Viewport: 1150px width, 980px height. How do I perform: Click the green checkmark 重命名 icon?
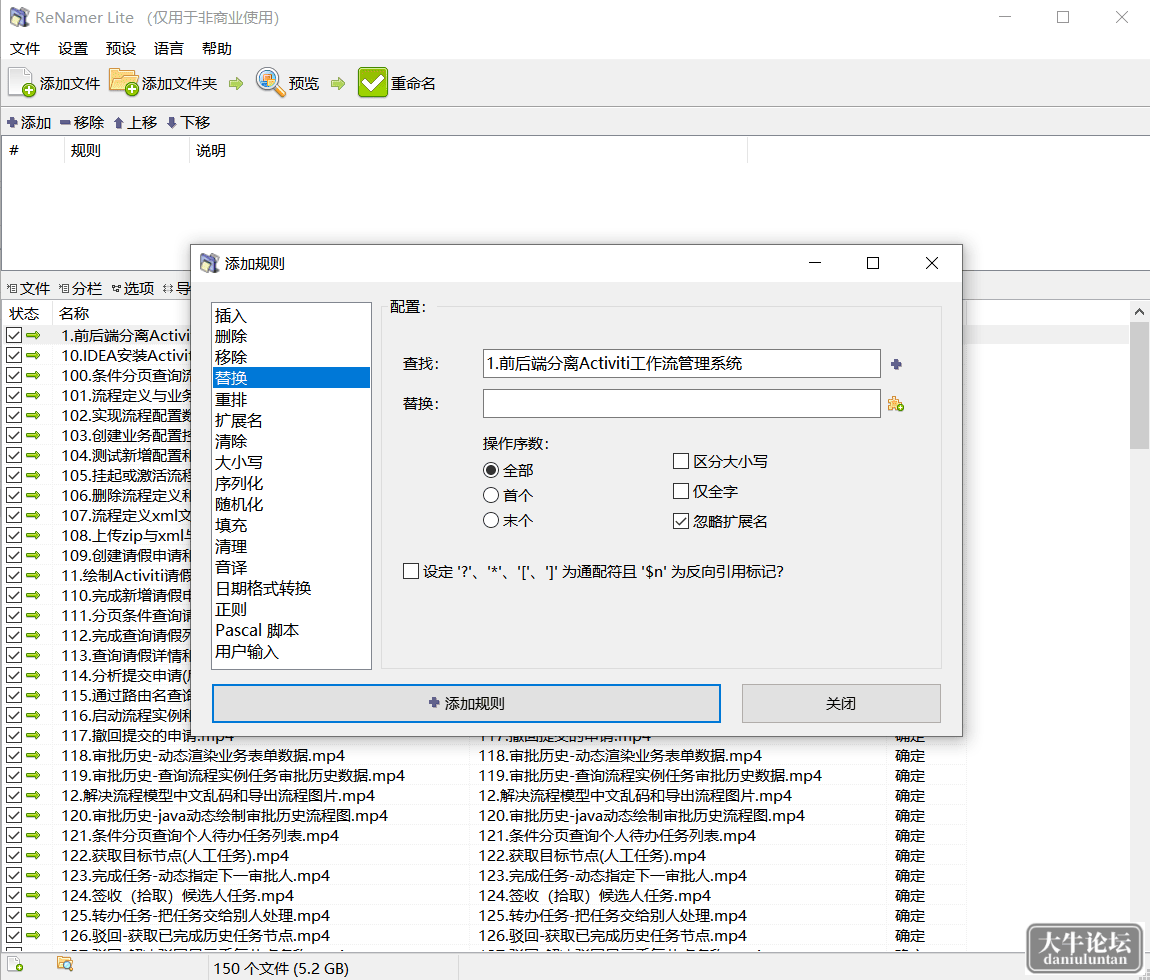pos(373,82)
